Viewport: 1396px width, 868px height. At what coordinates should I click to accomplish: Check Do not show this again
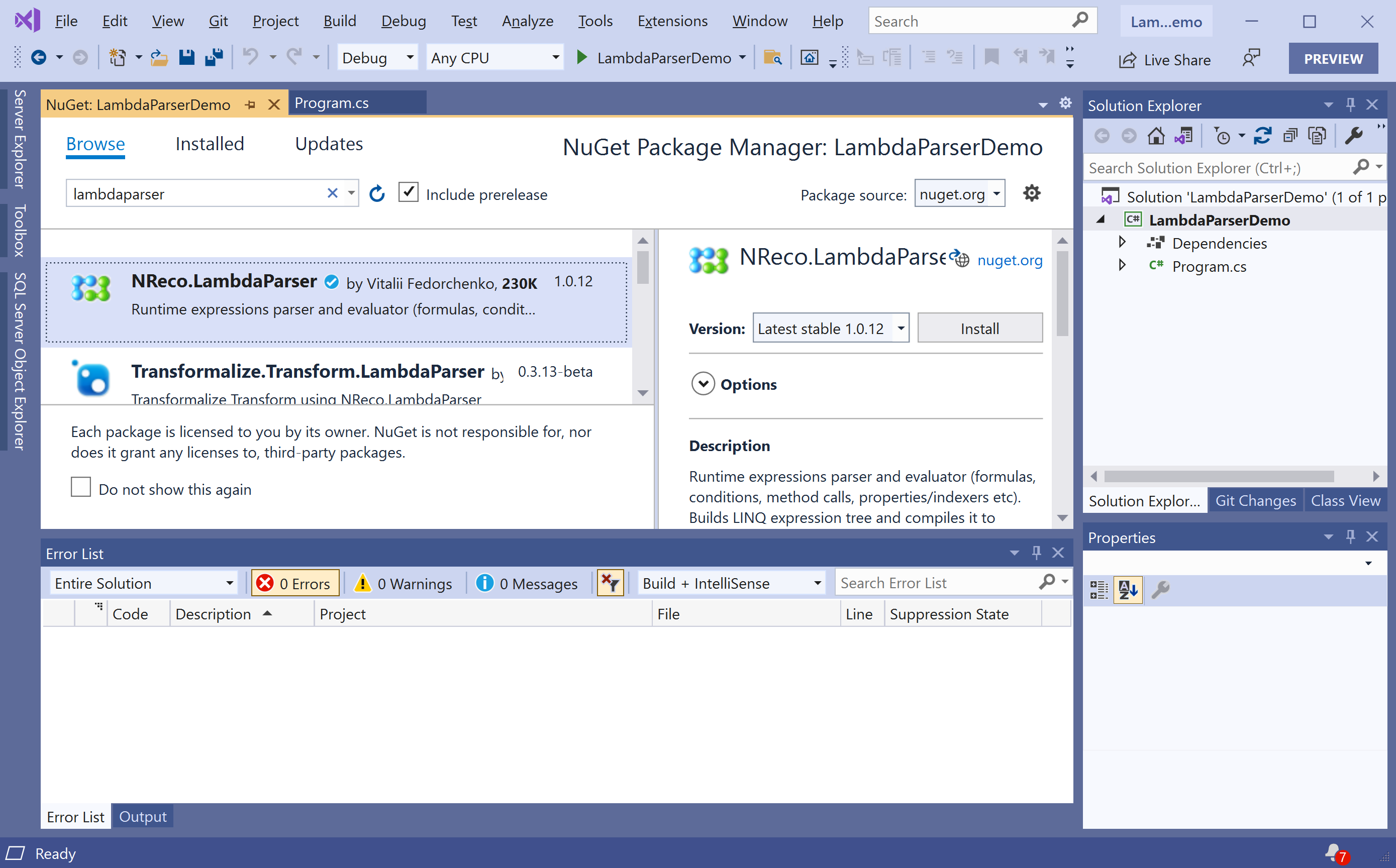click(x=81, y=487)
